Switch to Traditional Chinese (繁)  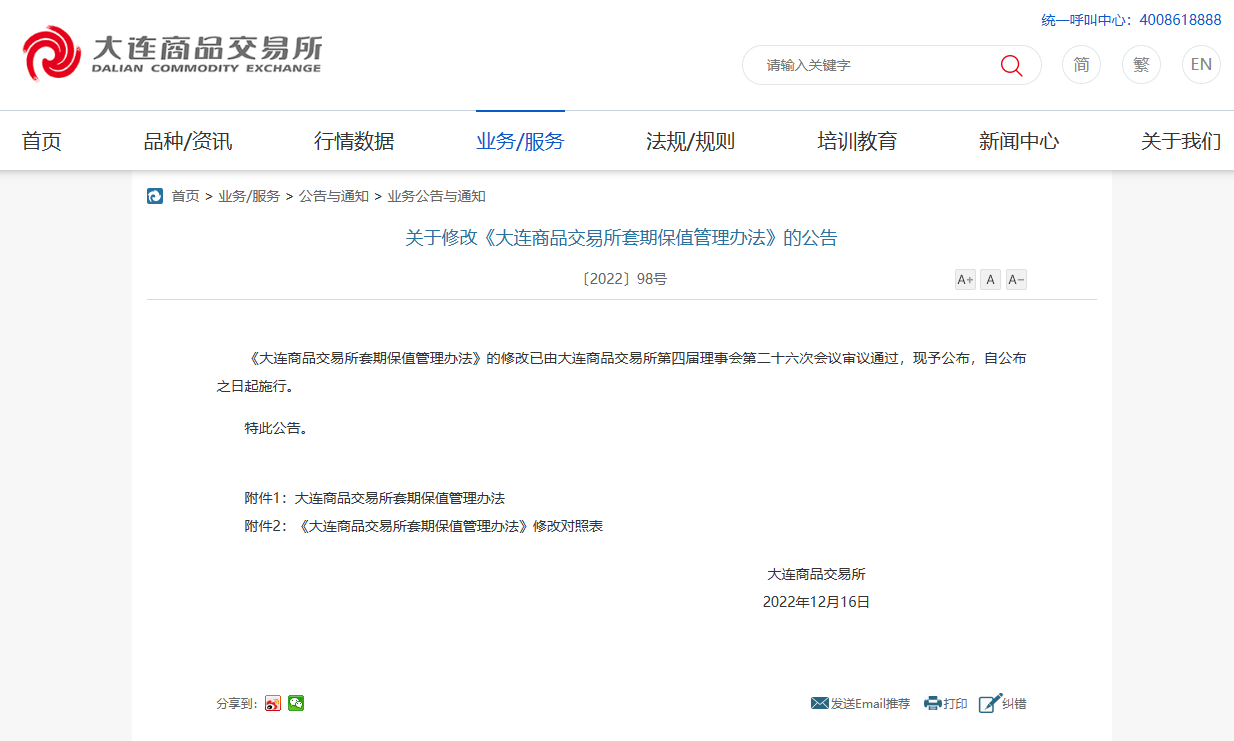pyautogui.click(x=1141, y=65)
